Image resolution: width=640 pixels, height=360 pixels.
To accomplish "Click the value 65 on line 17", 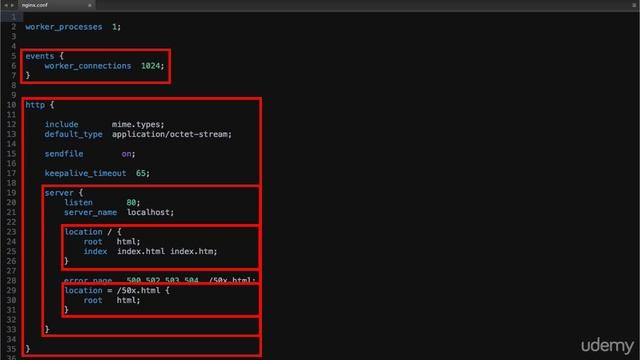I will click(141, 173).
